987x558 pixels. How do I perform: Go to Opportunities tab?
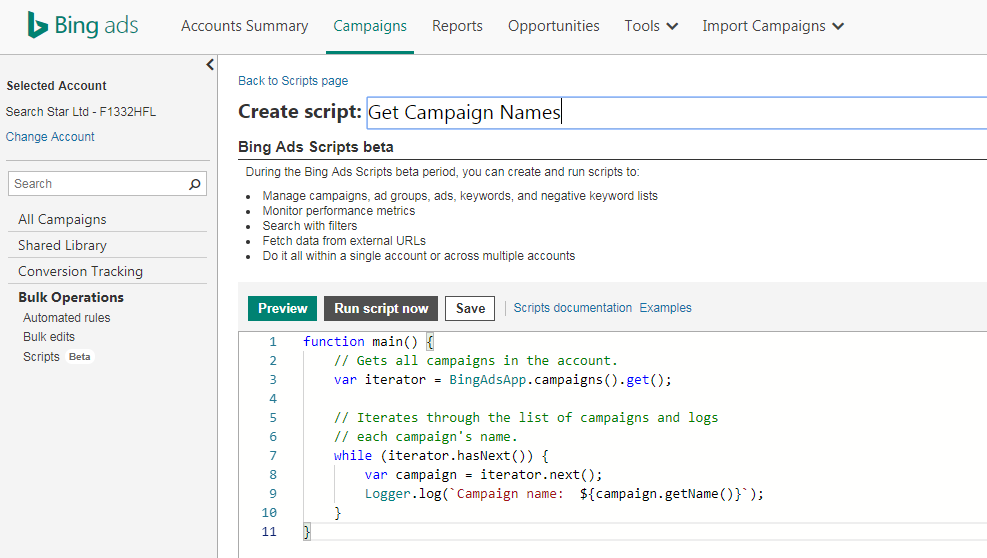tap(554, 26)
